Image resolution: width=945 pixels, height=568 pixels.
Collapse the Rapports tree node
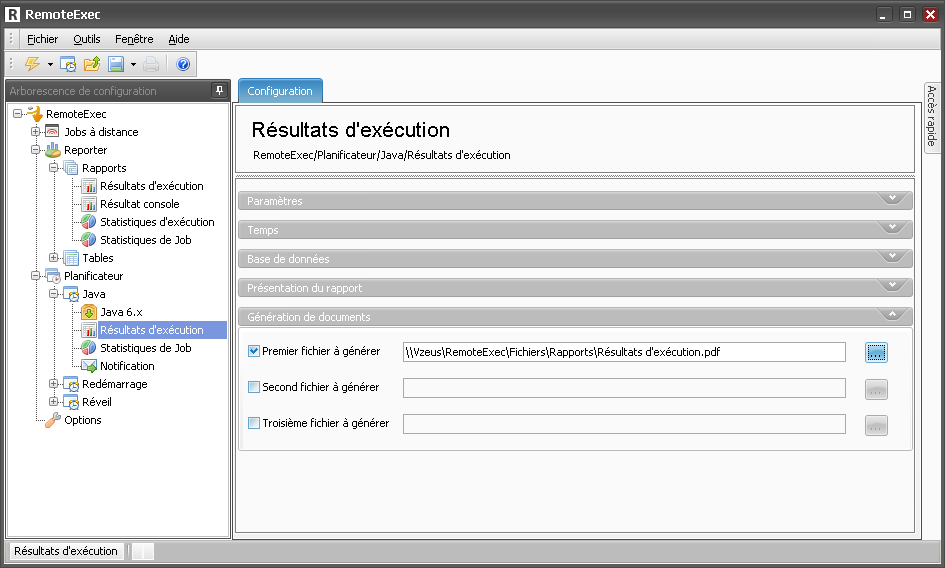pos(54,168)
